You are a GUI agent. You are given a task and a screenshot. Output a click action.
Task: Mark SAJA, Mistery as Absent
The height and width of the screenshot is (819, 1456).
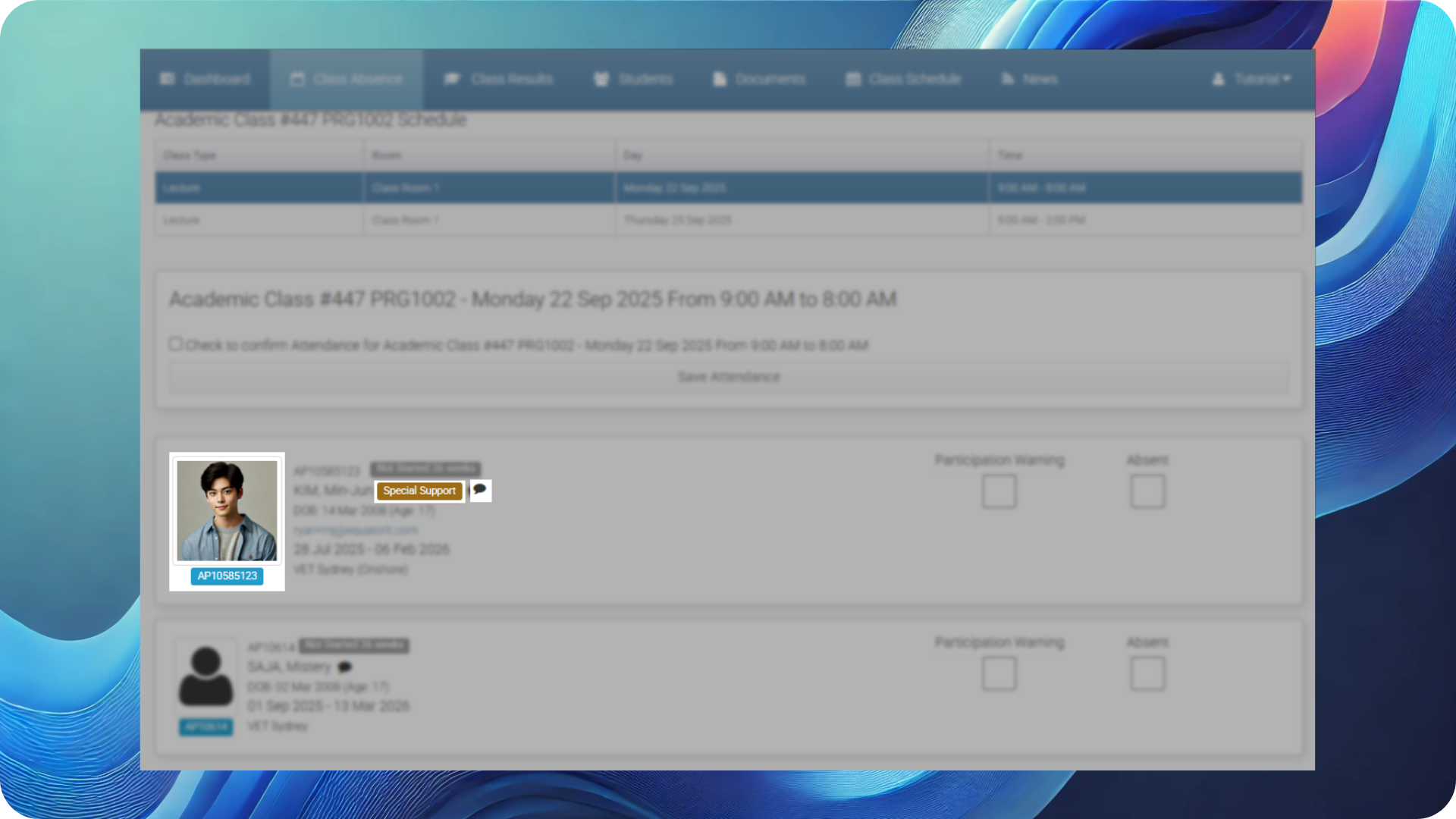click(x=1147, y=673)
